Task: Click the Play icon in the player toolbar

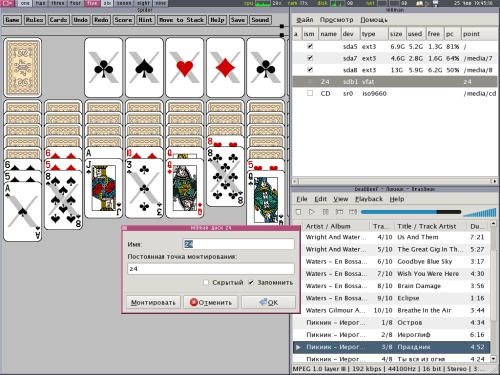Action: point(312,212)
